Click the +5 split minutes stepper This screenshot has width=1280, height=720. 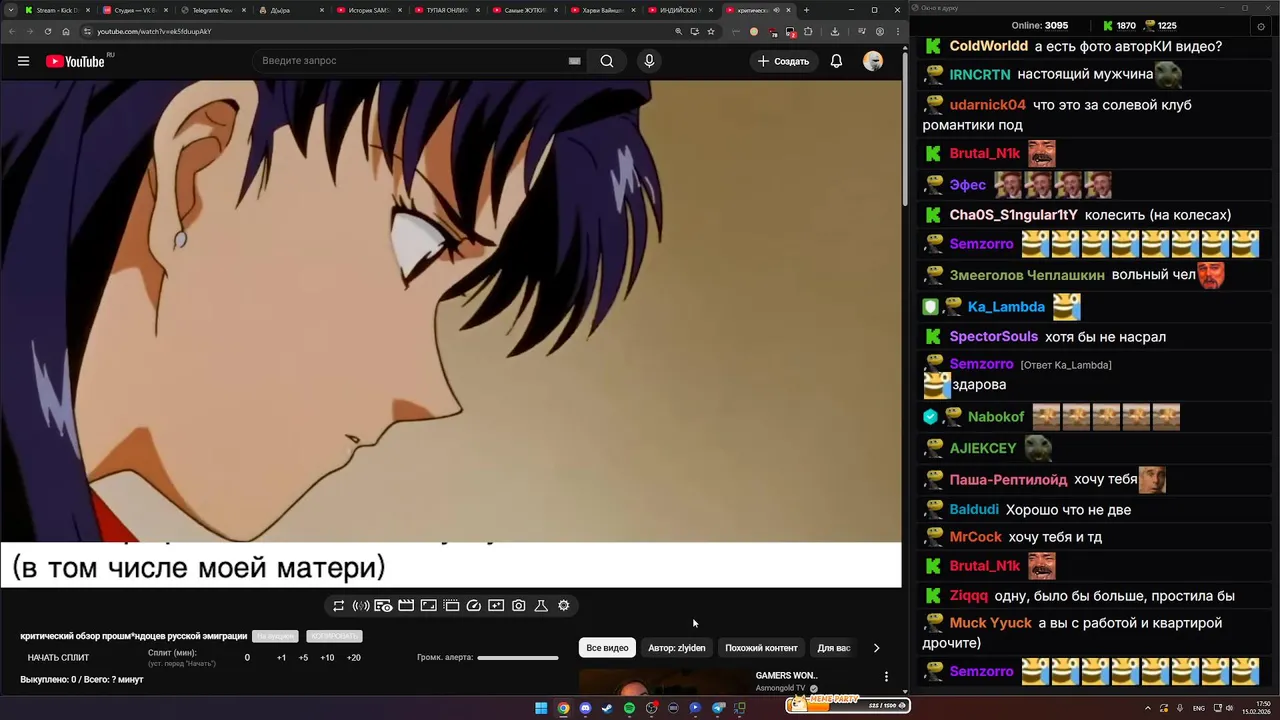(x=303, y=658)
